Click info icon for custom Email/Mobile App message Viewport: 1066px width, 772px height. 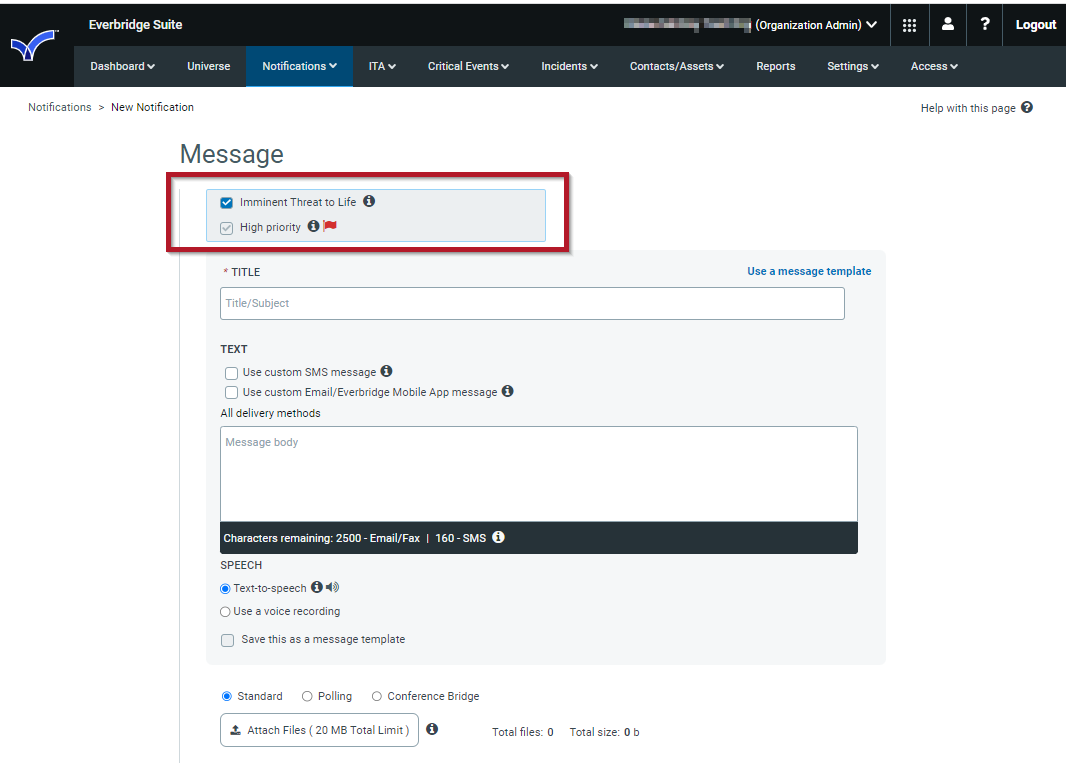tap(507, 391)
